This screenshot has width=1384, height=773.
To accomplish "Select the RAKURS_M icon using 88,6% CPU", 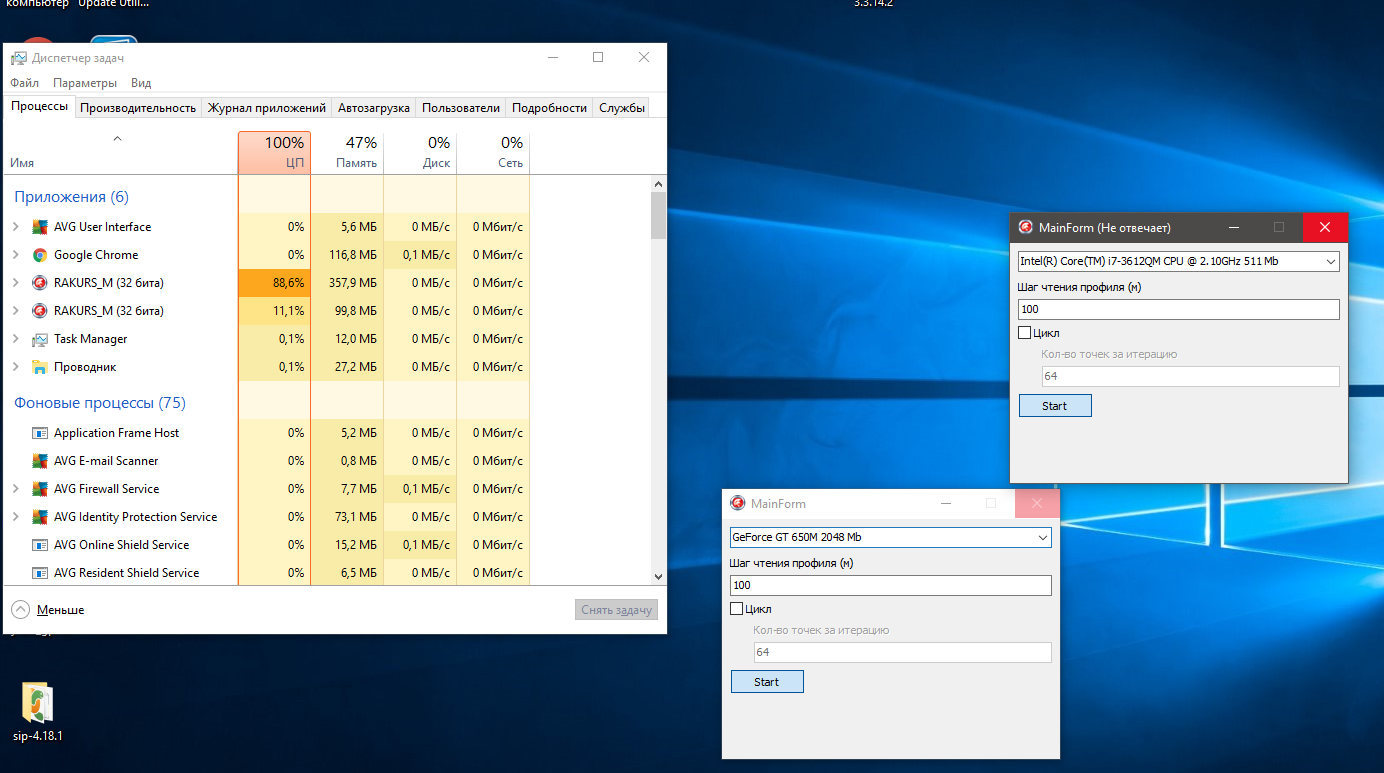I will click(40, 283).
